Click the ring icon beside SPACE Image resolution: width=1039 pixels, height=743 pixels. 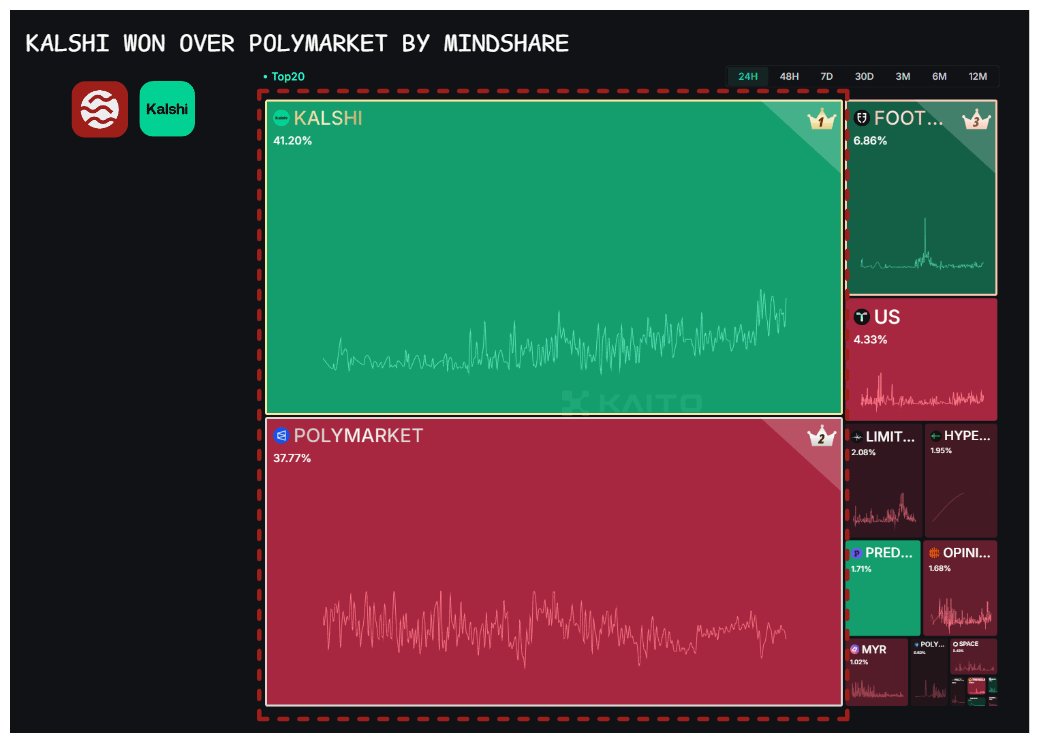[956, 644]
